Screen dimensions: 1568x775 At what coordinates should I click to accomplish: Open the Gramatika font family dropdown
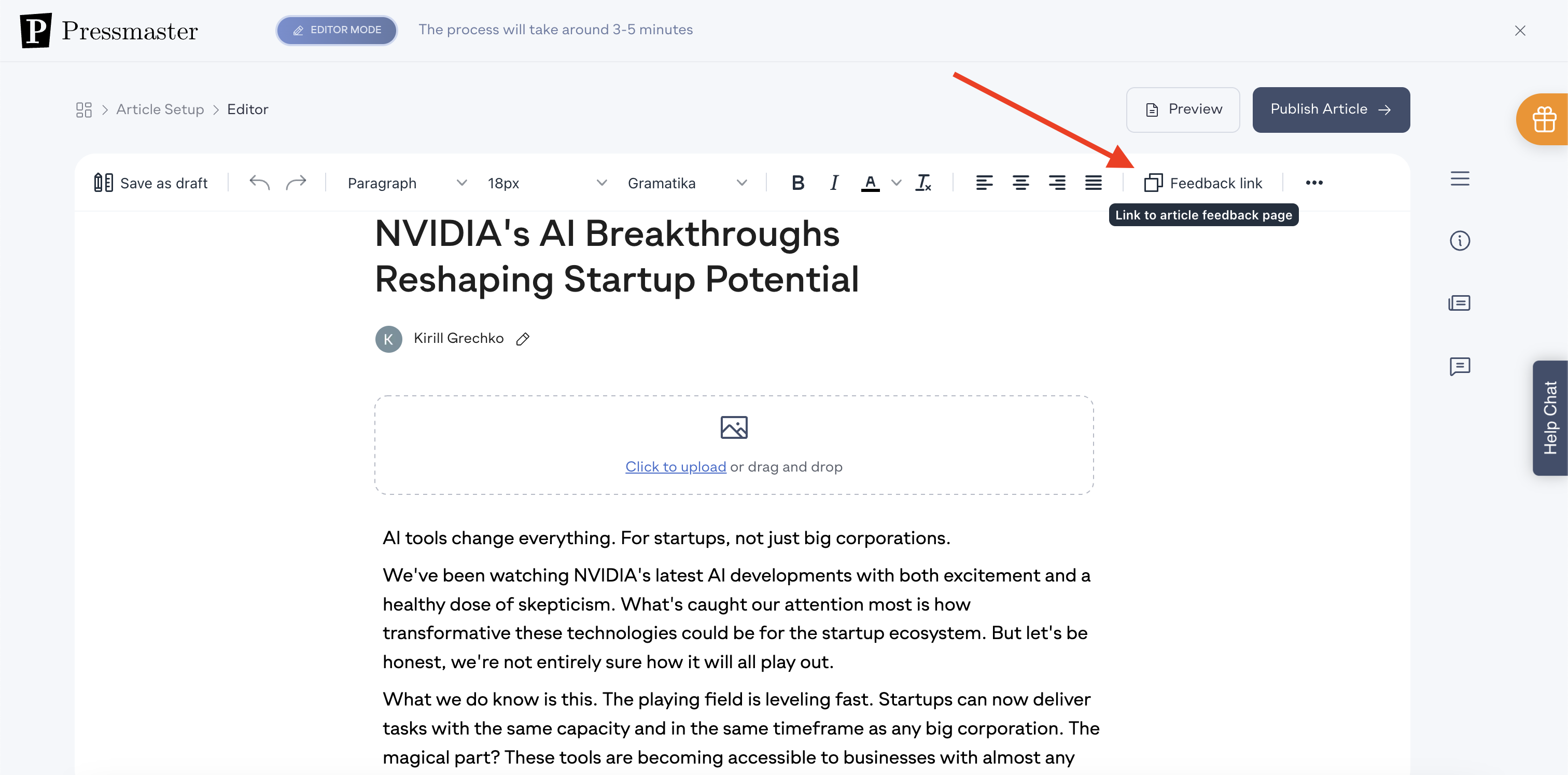(x=687, y=183)
